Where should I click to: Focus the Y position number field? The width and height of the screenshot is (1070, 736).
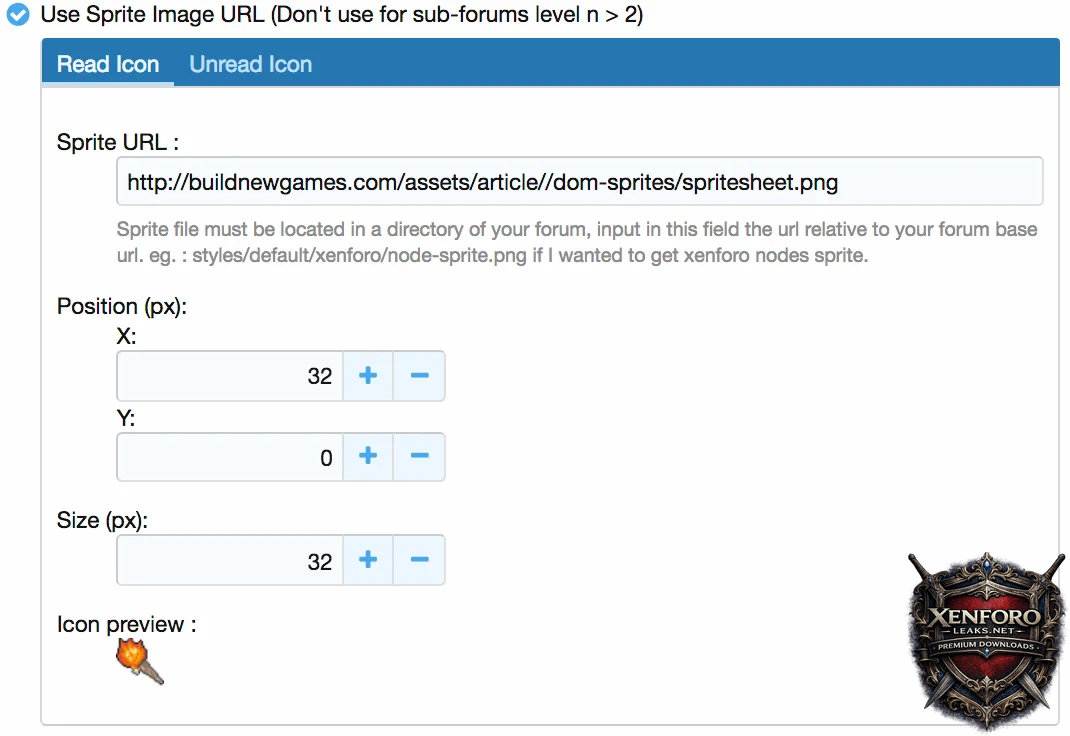click(x=230, y=458)
